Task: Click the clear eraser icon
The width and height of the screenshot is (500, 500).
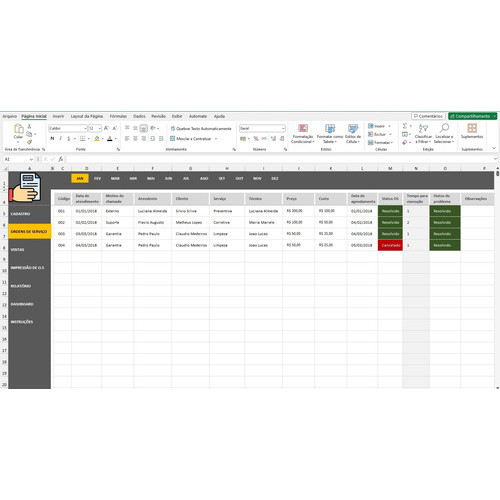Action: tap(405, 142)
